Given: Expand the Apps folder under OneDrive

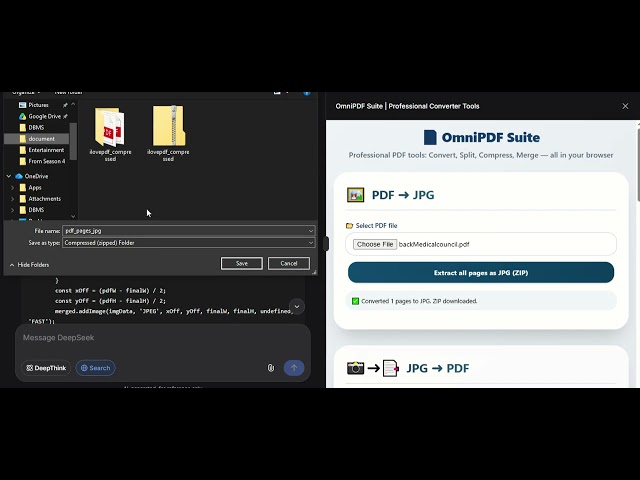Looking at the screenshot, I should coord(12,188).
